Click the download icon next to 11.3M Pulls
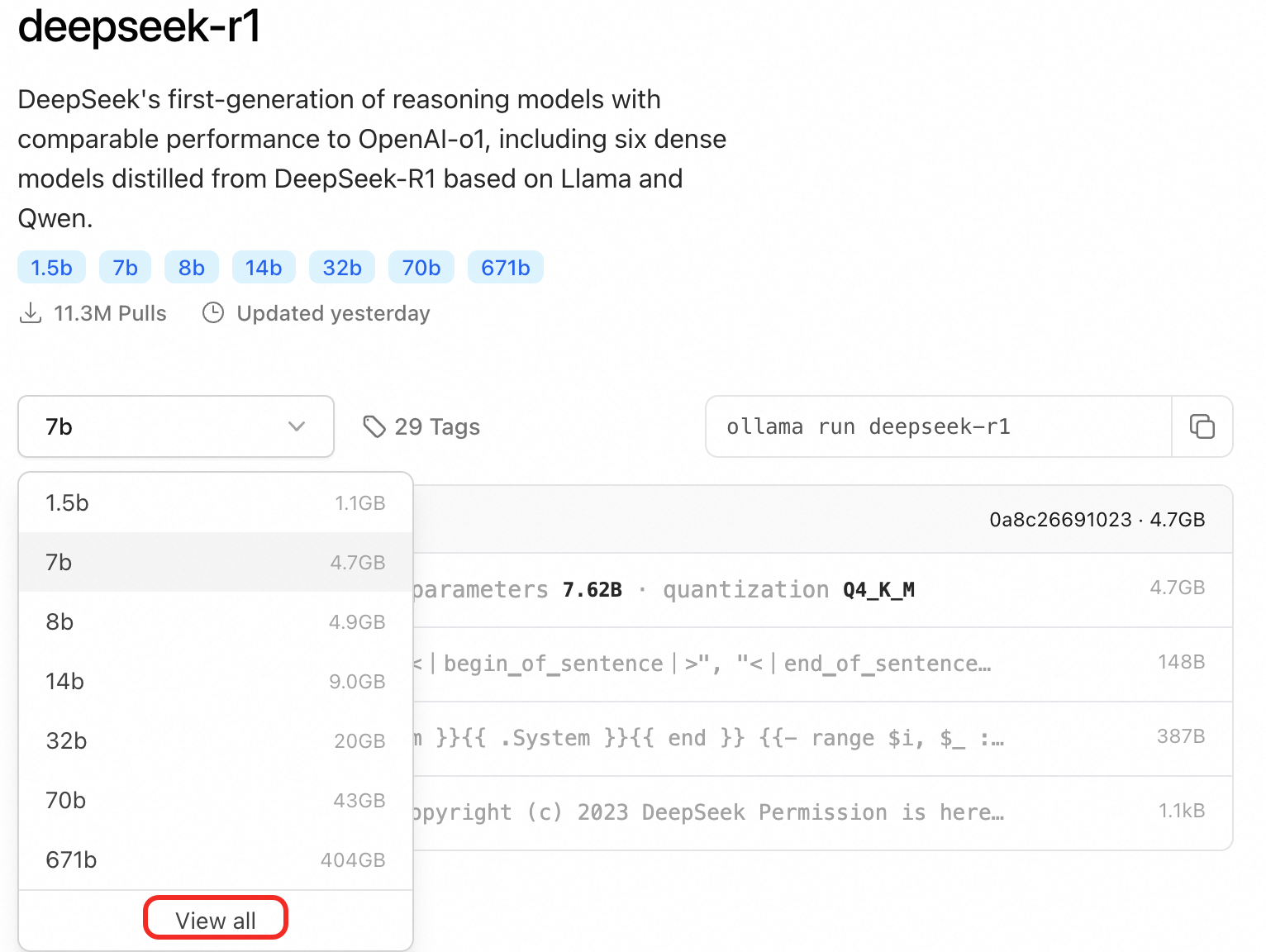This screenshot has width=1266, height=952. (x=31, y=312)
